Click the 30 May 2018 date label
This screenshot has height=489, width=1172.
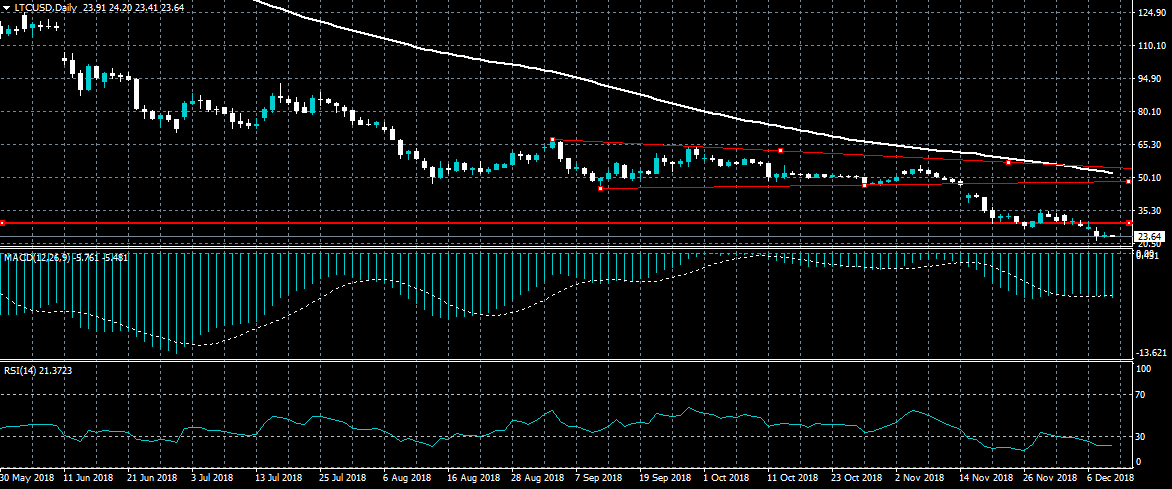(27, 479)
